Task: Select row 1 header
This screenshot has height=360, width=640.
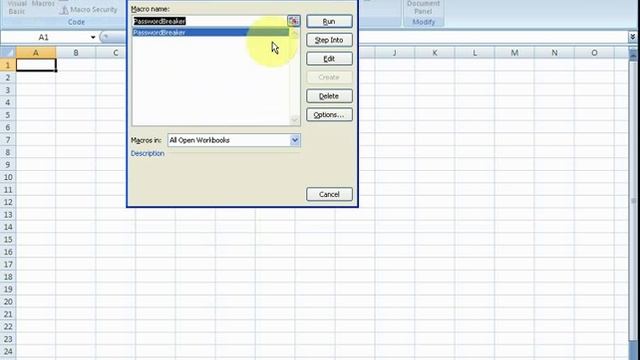Action: coord(8,65)
